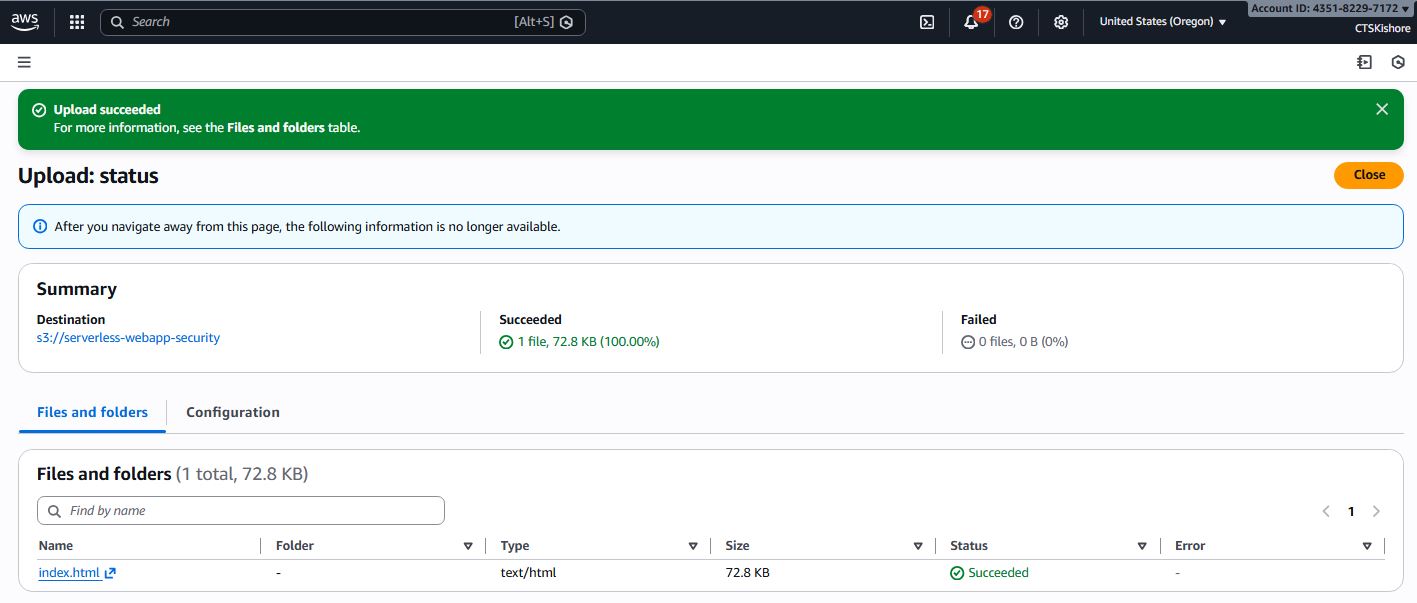The height and width of the screenshot is (603, 1417).
Task: Expand the Account ID account menu
Action: 1330,8
